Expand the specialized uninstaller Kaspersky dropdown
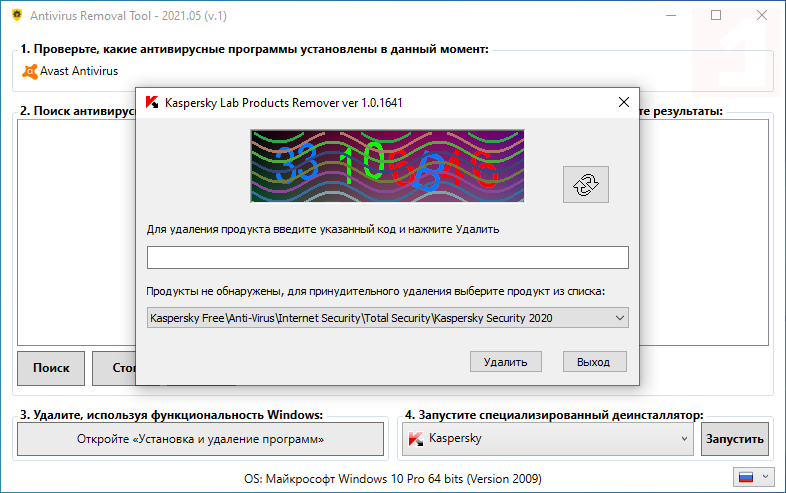The image size is (786, 493). 684,439
